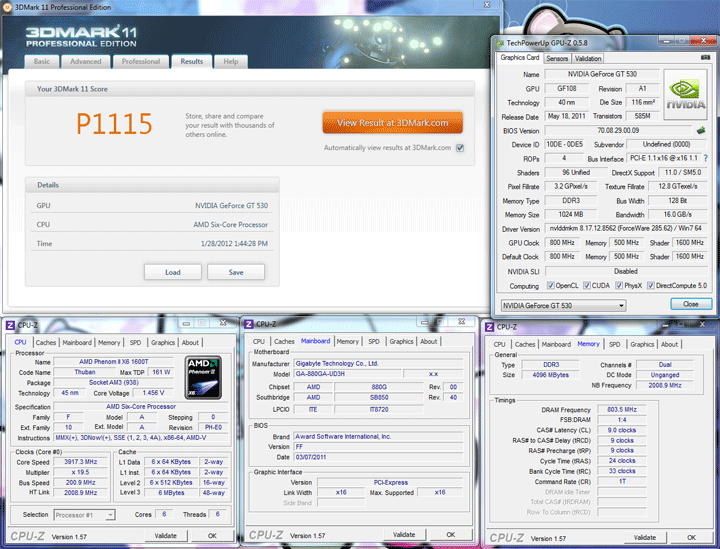Click the GPU-Z Name field NVIDIA GeForce GT 530
Viewport: 720px width, 549px height.
[x=602, y=74]
